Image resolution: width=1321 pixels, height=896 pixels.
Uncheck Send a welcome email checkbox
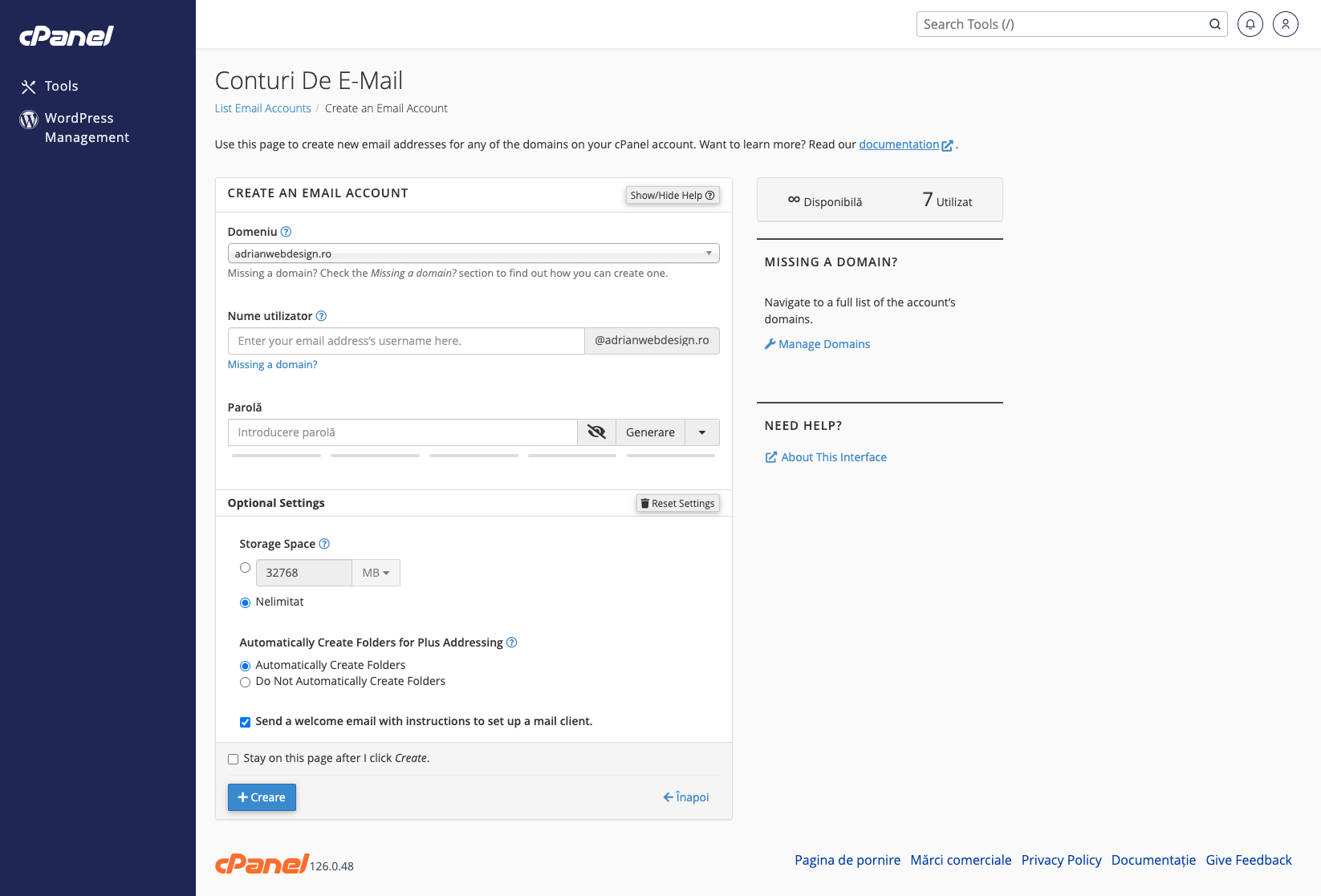click(x=245, y=722)
